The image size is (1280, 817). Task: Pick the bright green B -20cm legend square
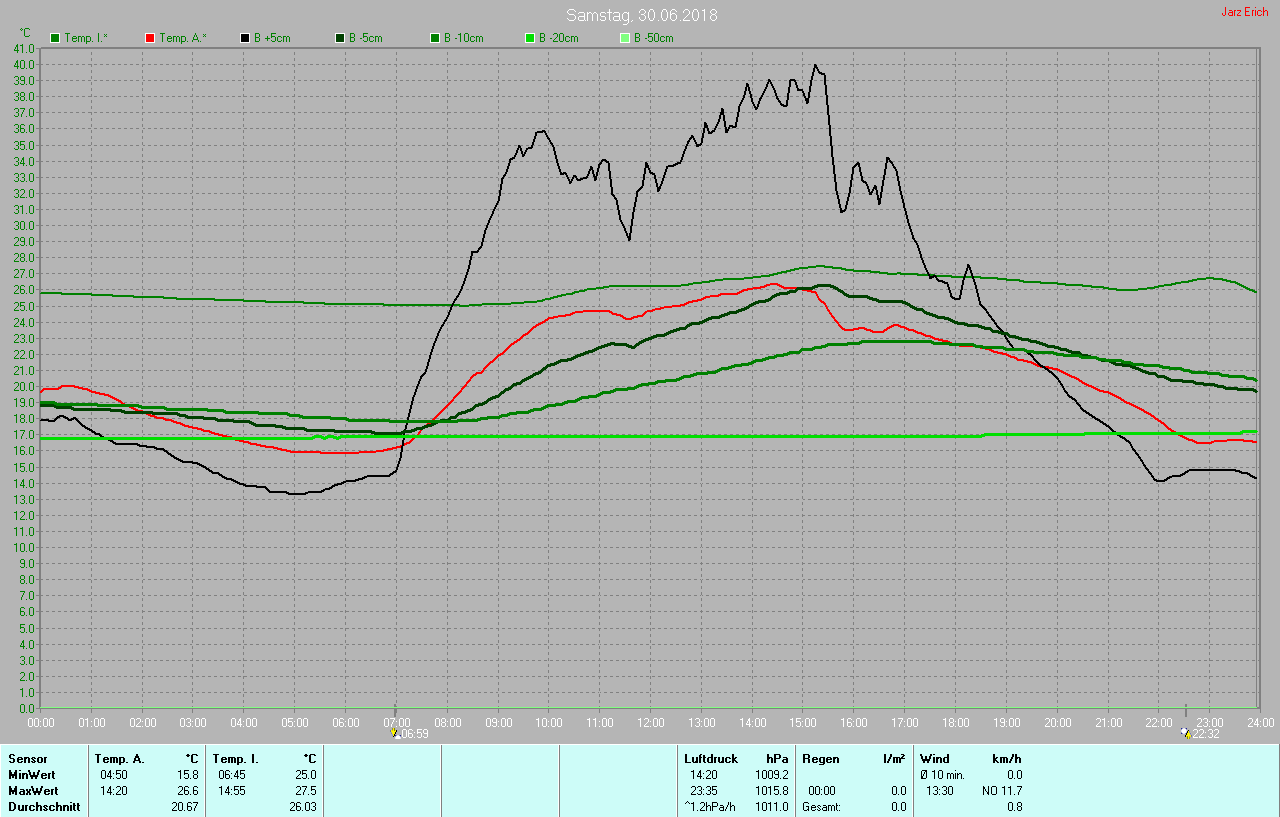pos(530,38)
